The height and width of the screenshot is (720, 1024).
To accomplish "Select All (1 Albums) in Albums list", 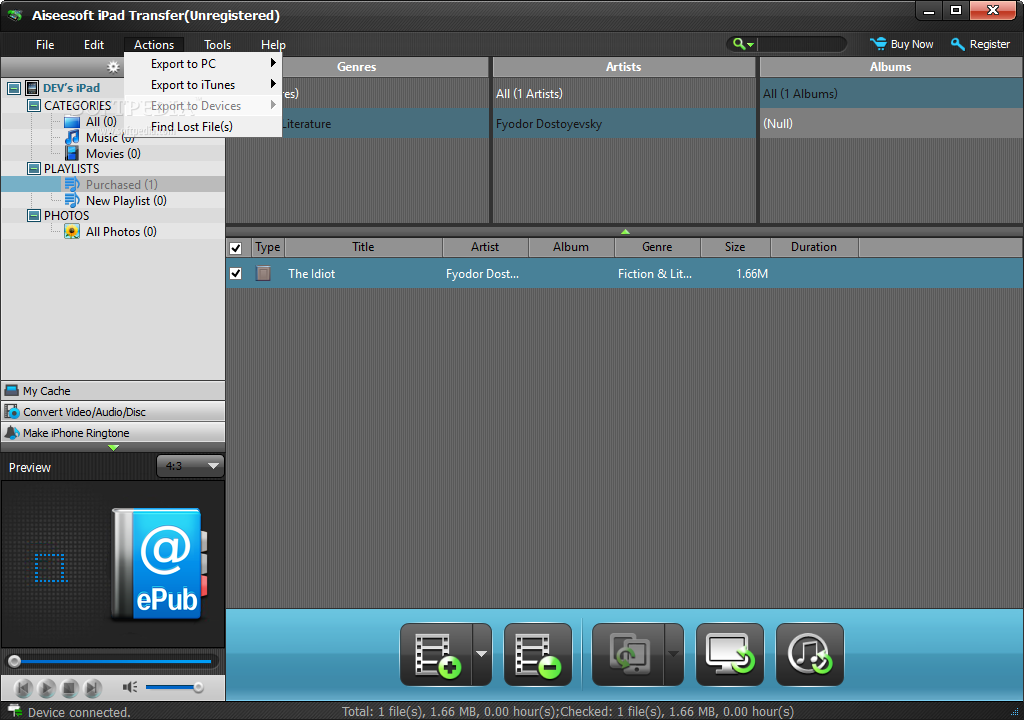I will [x=891, y=93].
